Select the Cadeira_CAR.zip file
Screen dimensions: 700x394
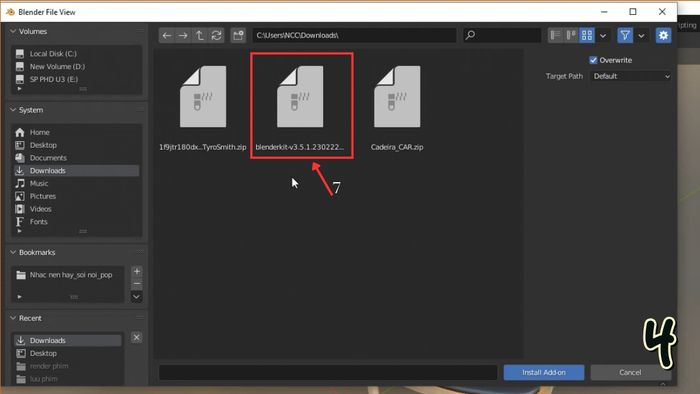tap(397, 107)
